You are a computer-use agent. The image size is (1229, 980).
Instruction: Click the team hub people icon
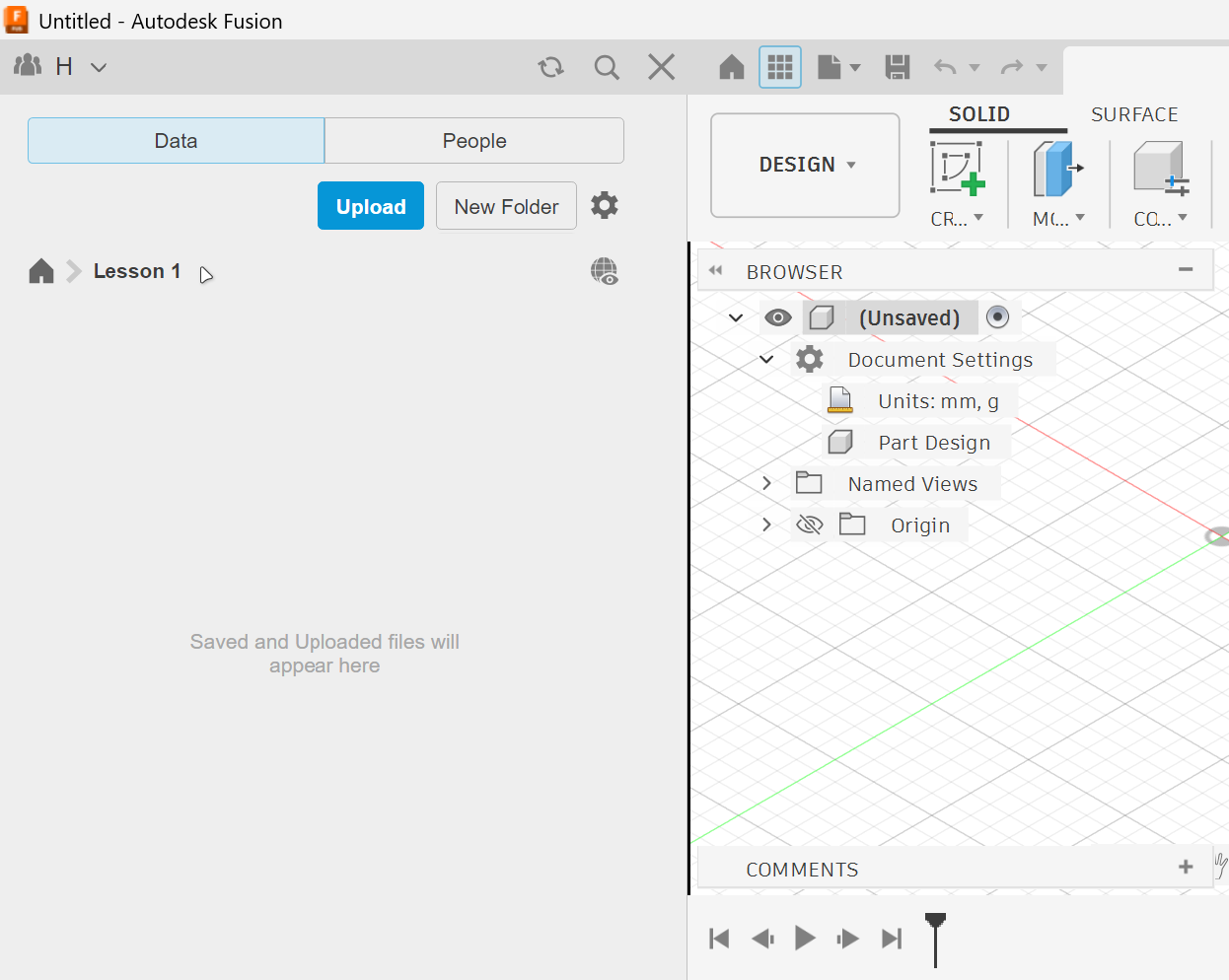(28, 66)
